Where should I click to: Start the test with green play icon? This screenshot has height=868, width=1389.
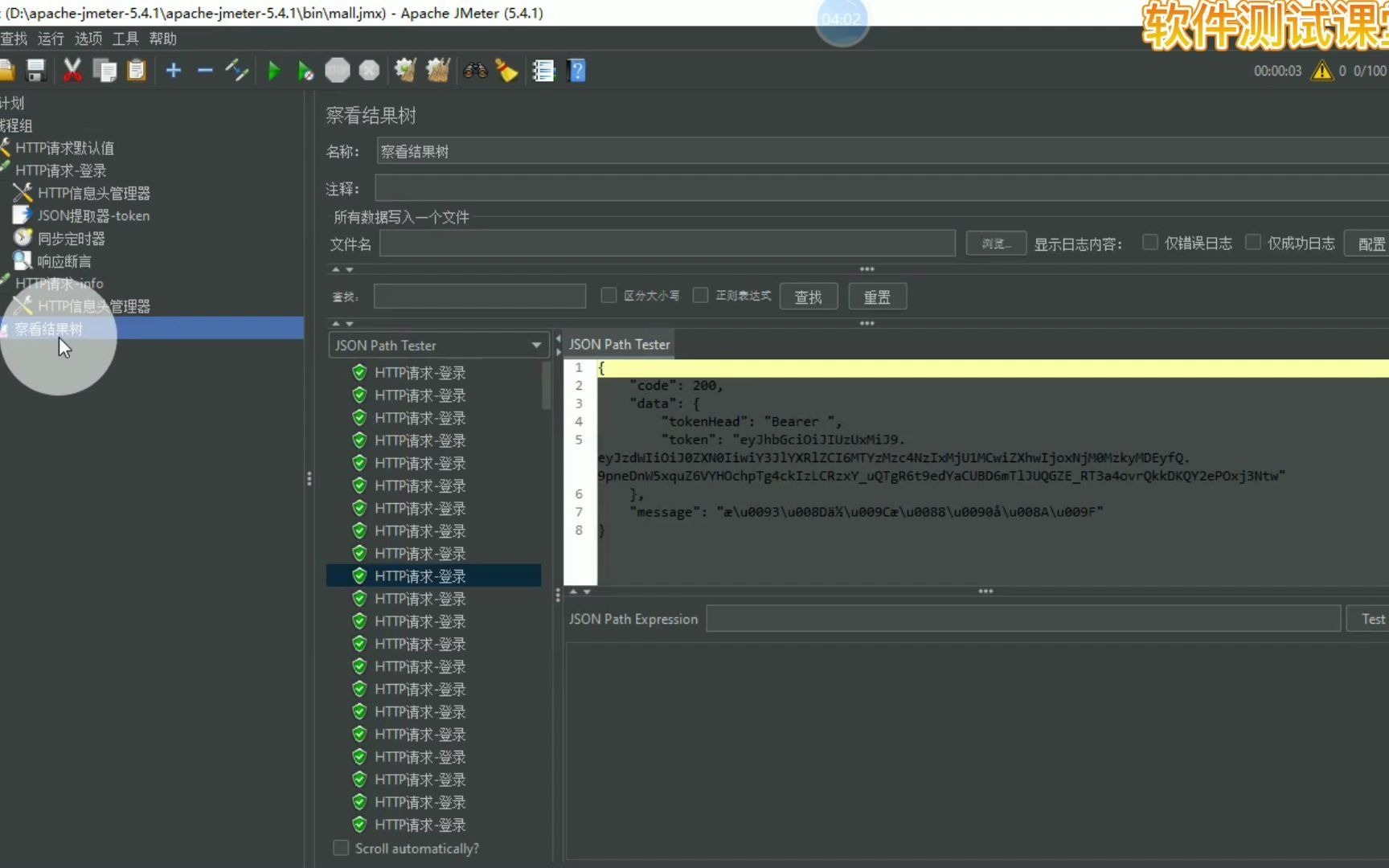[273, 71]
